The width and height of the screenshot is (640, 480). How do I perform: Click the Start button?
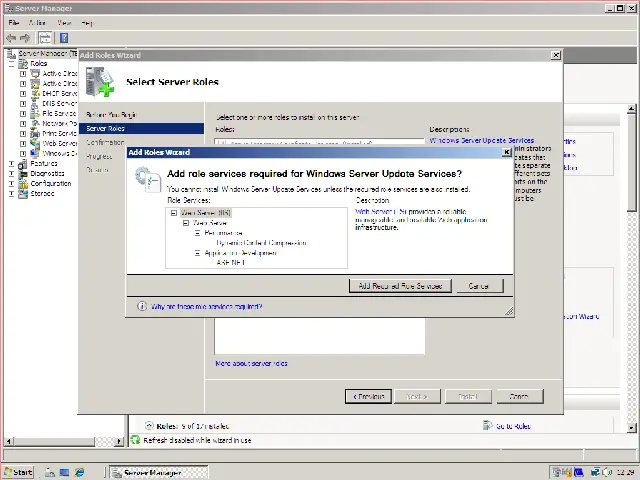(x=18, y=472)
